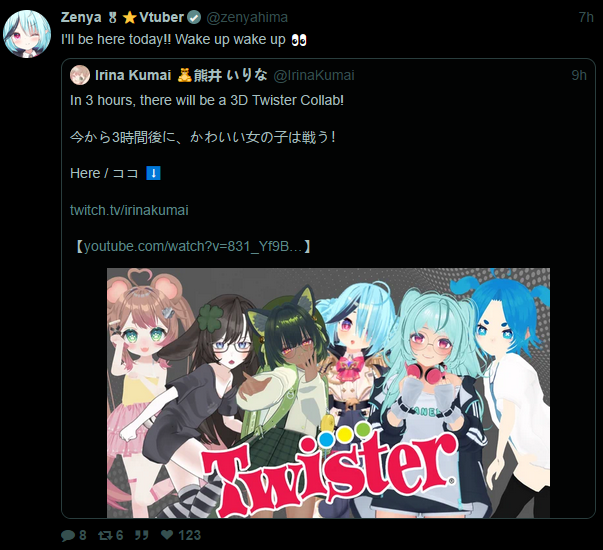Open the @IrinaKumai handle

click(x=314, y=75)
